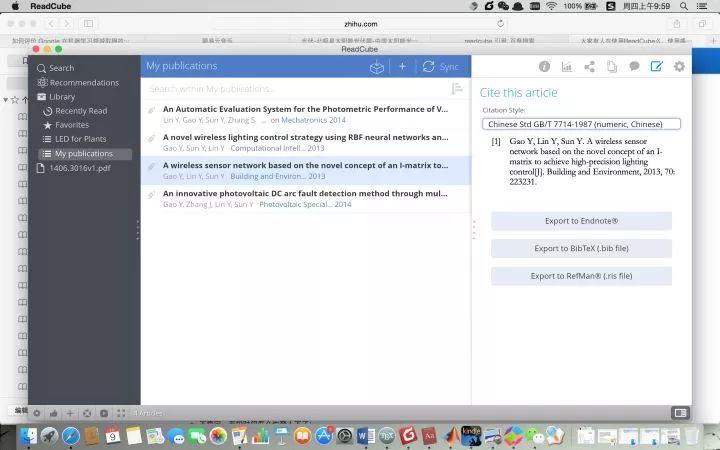Click Export to Endnote button
The height and width of the screenshot is (450, 720).
point(581,221)
